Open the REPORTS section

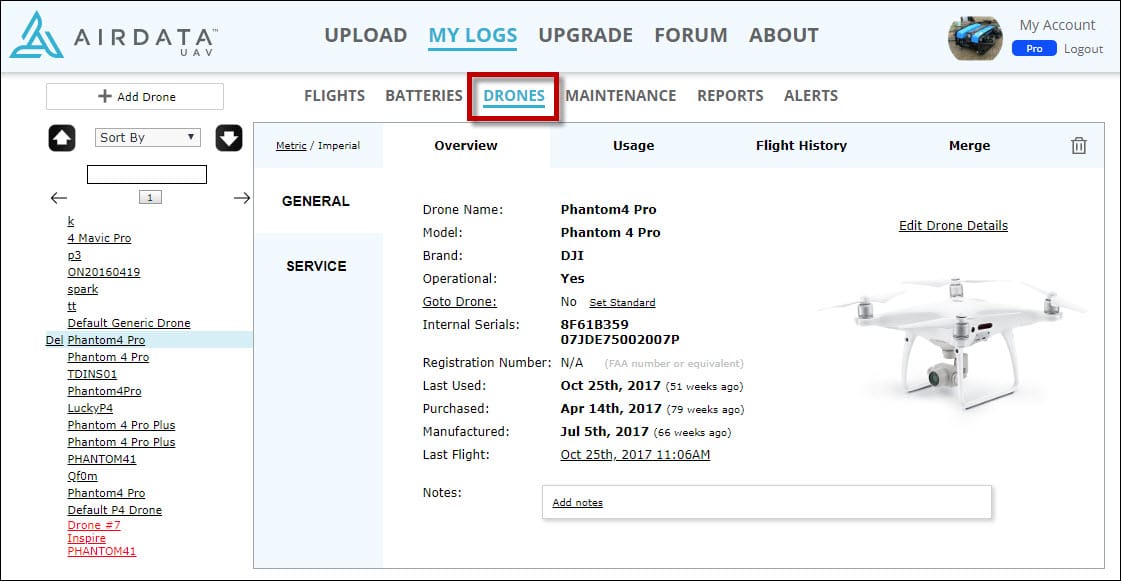[730, 96]
